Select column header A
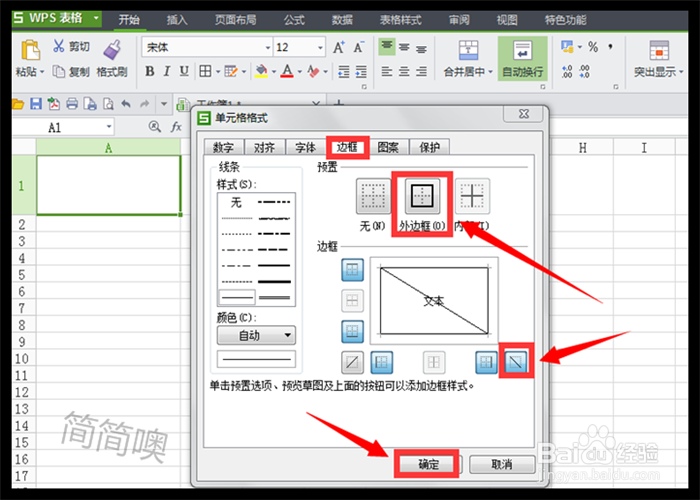This screenshot has width=700, height=500. pyautogui.click(x=108, y=147)
